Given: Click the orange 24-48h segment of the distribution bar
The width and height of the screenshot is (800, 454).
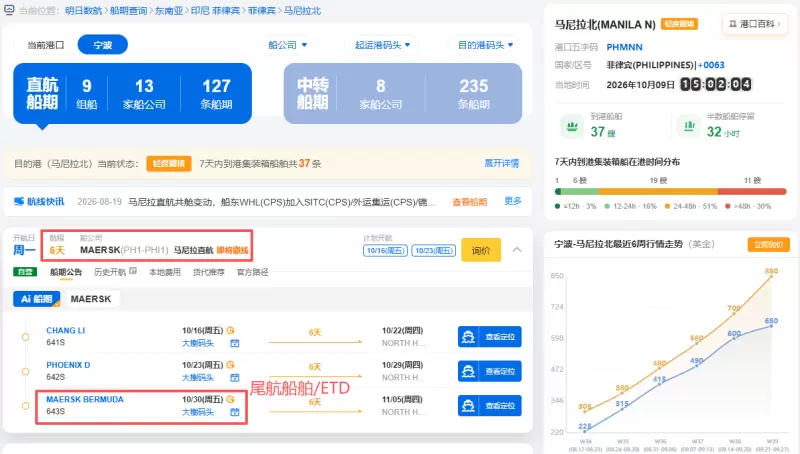Looking at the screenshot, I should tap(658, 192).
